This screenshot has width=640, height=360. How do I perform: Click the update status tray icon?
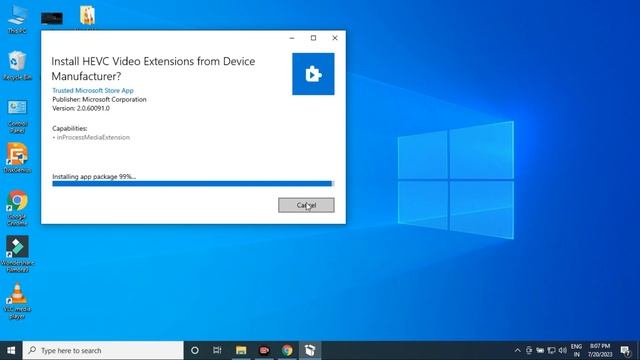coord(529,350)
